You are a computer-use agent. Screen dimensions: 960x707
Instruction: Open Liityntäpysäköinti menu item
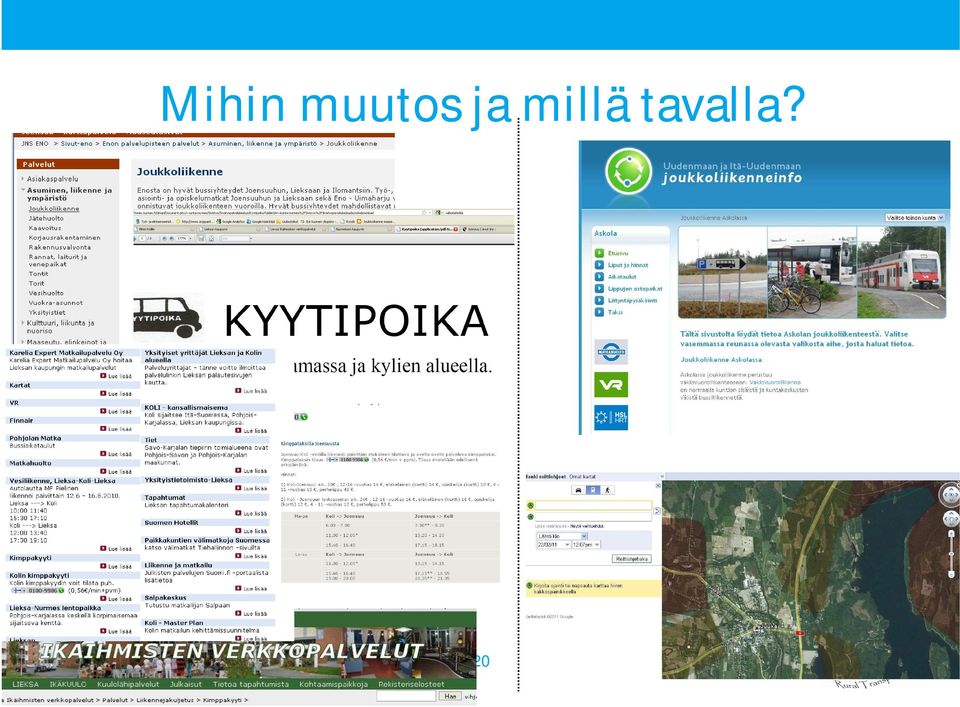[632, 300]
